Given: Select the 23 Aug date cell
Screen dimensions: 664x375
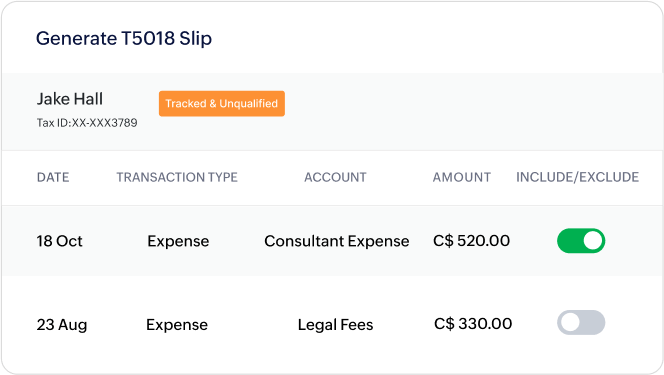Looking at the screenshot, I should coord(62,325).
